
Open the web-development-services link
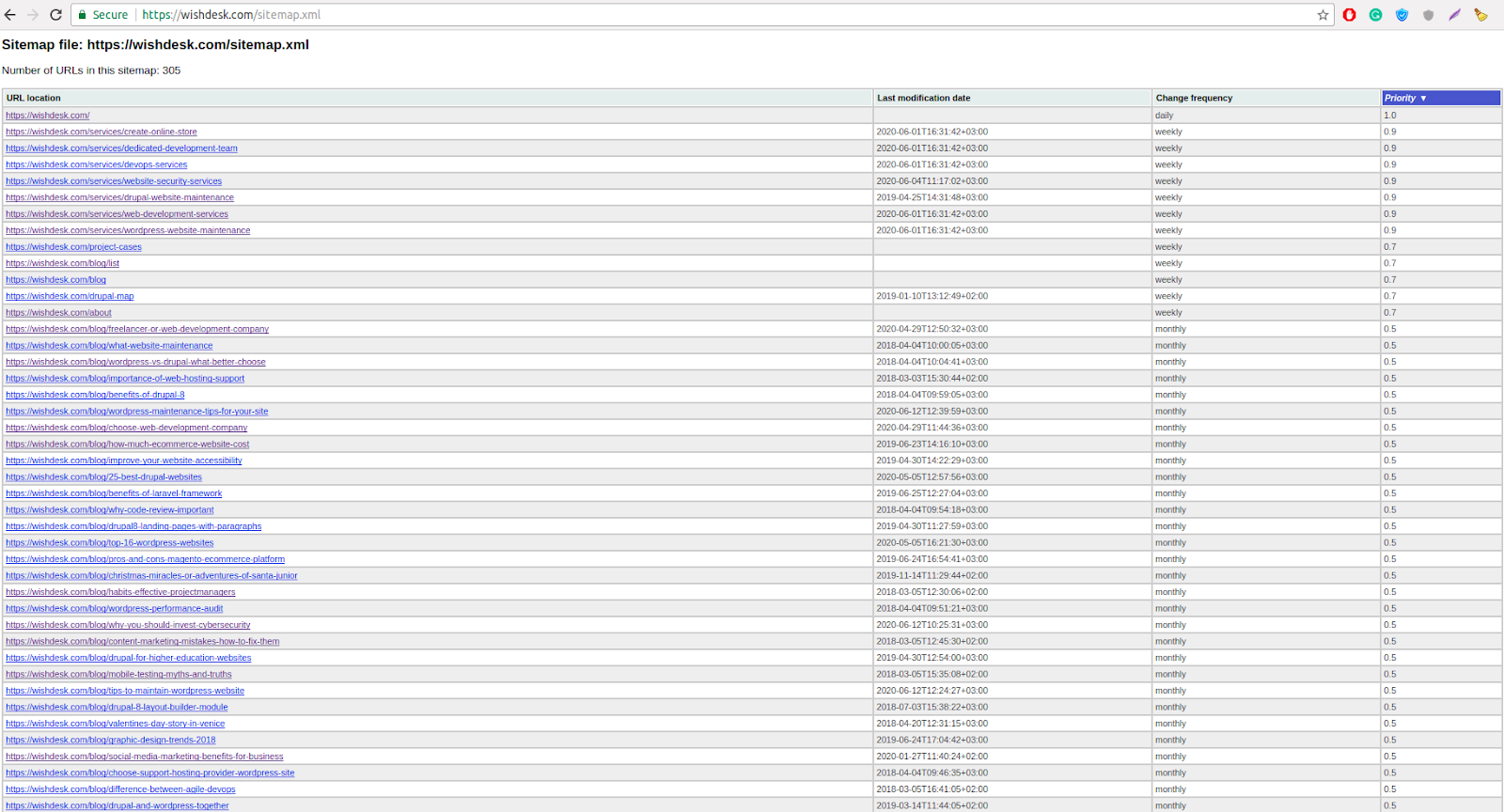(117, 214)
